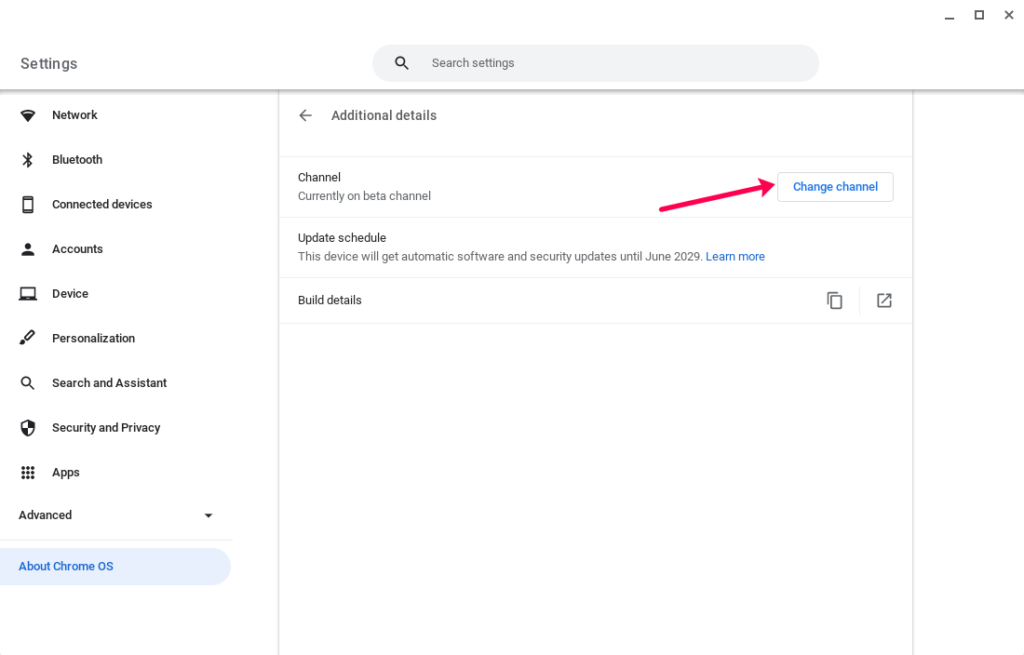Click the Connected devices phone icon
Screen dimensions: 1024x655
pyautogui.click(x=27, y=204)
